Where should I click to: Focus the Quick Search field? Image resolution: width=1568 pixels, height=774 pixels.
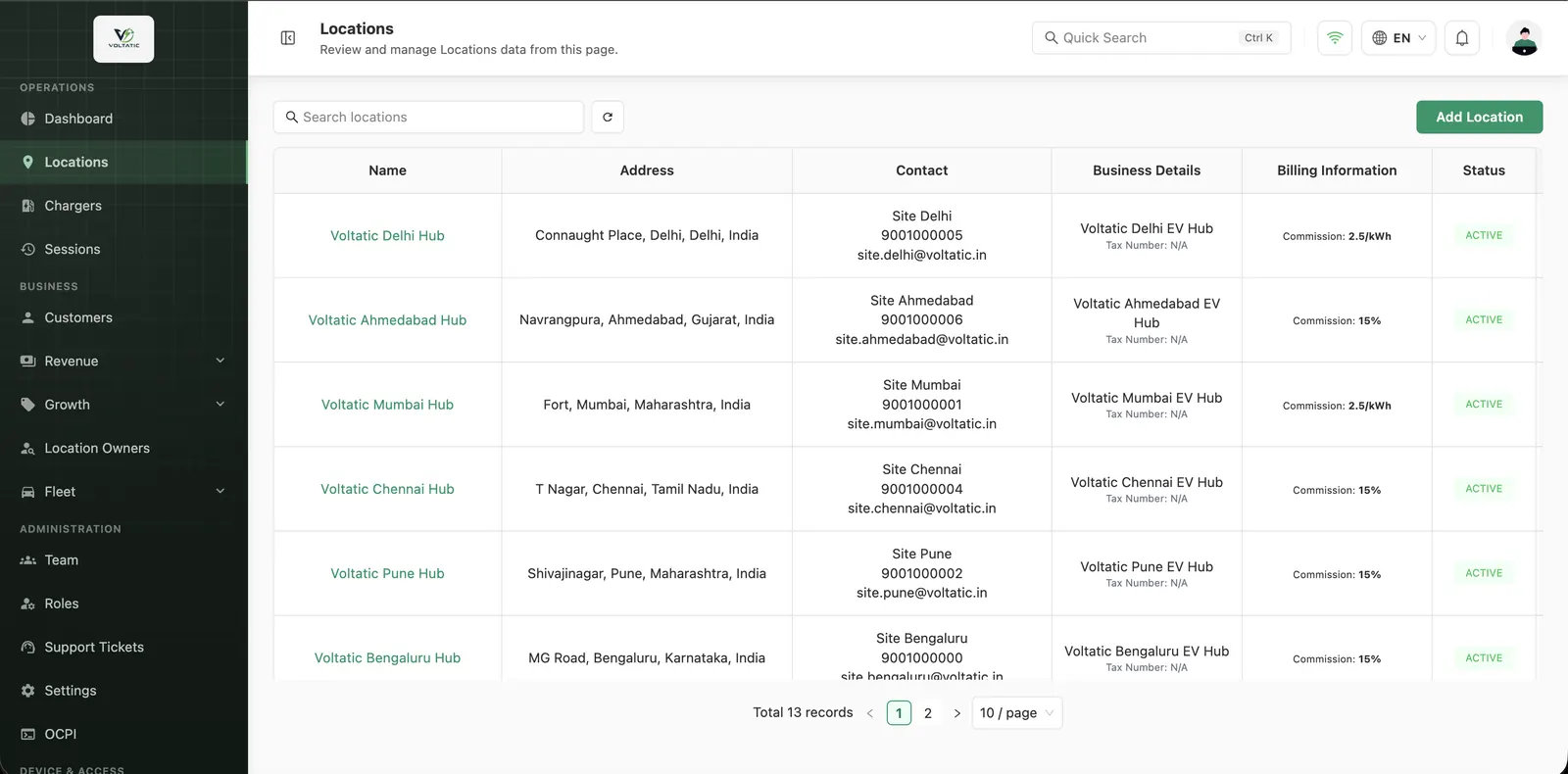pyautogui.click(x=1161, y=38)
